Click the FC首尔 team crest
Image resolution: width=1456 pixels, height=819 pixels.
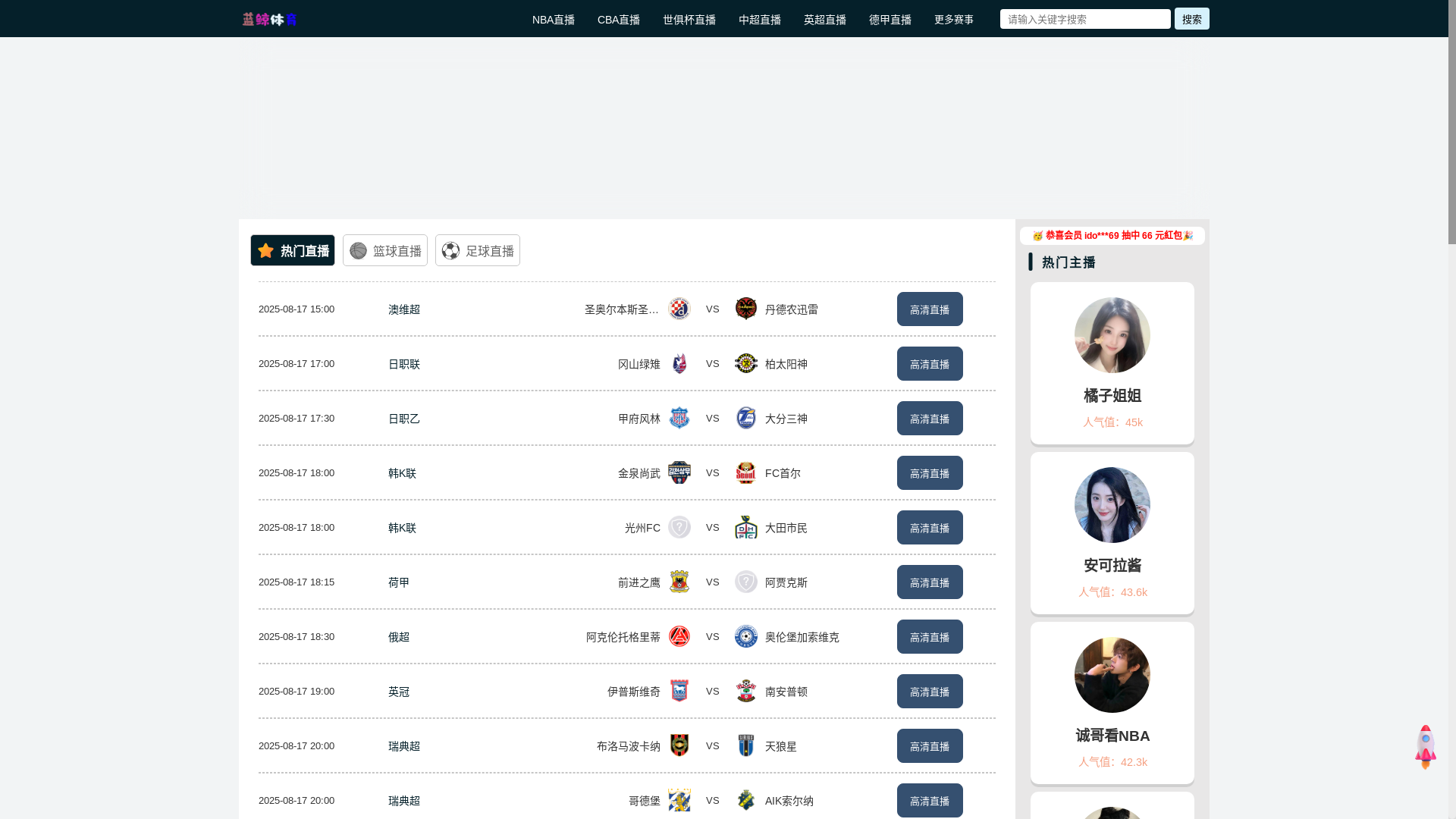746,472
